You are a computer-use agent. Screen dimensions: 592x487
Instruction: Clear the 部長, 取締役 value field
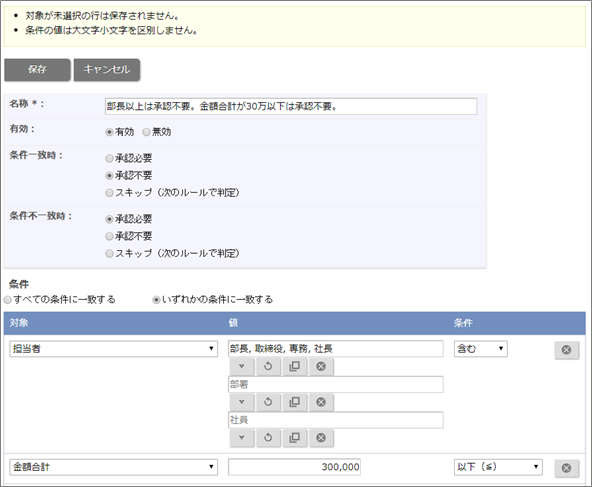[x=321, y=366]
